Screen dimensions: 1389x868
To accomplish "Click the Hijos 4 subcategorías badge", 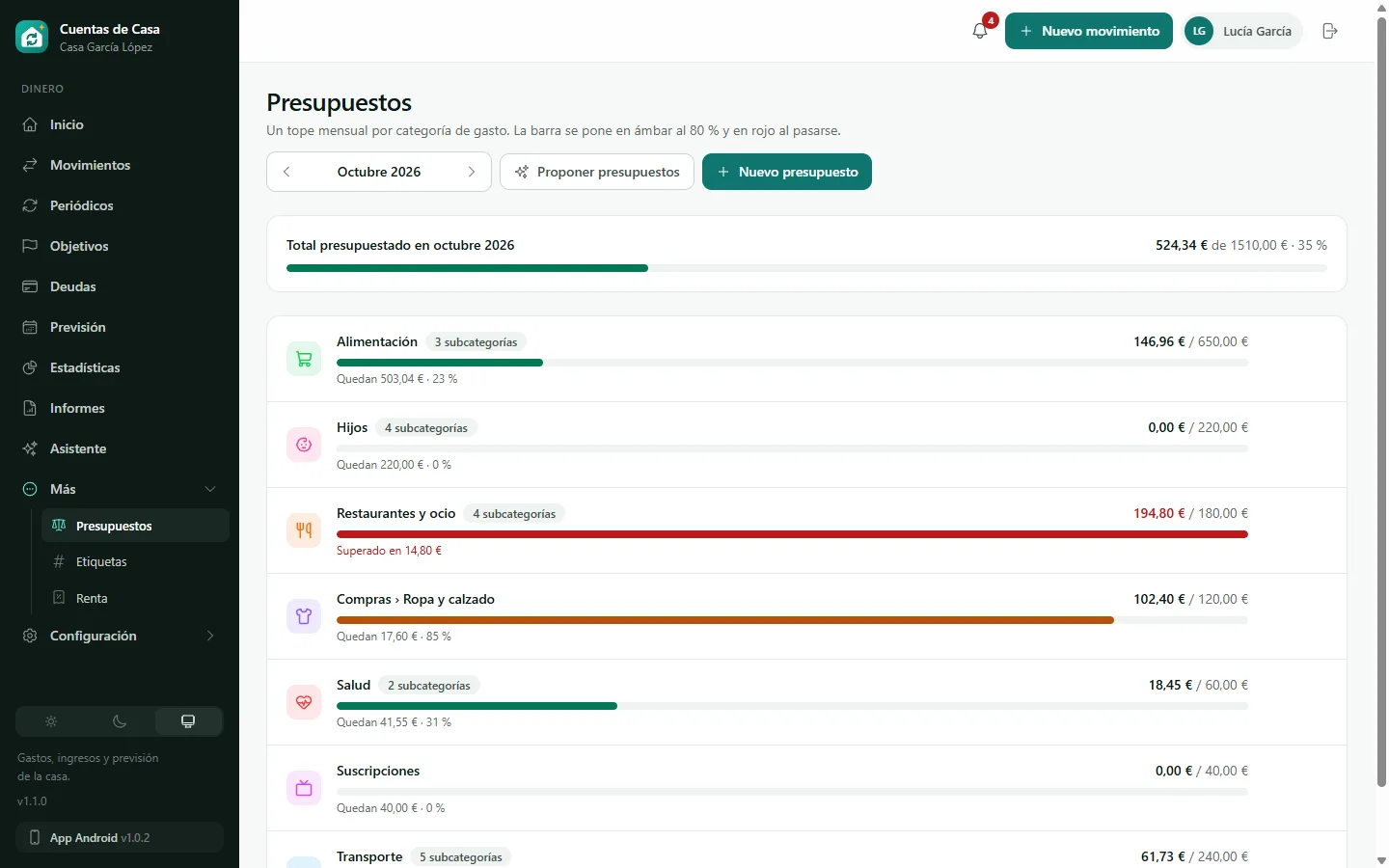I will (x=426, y=428).
